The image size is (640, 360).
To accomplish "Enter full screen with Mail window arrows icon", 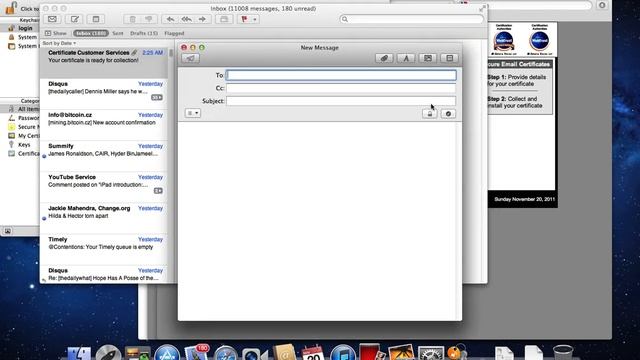I will (x=482, y=8).
